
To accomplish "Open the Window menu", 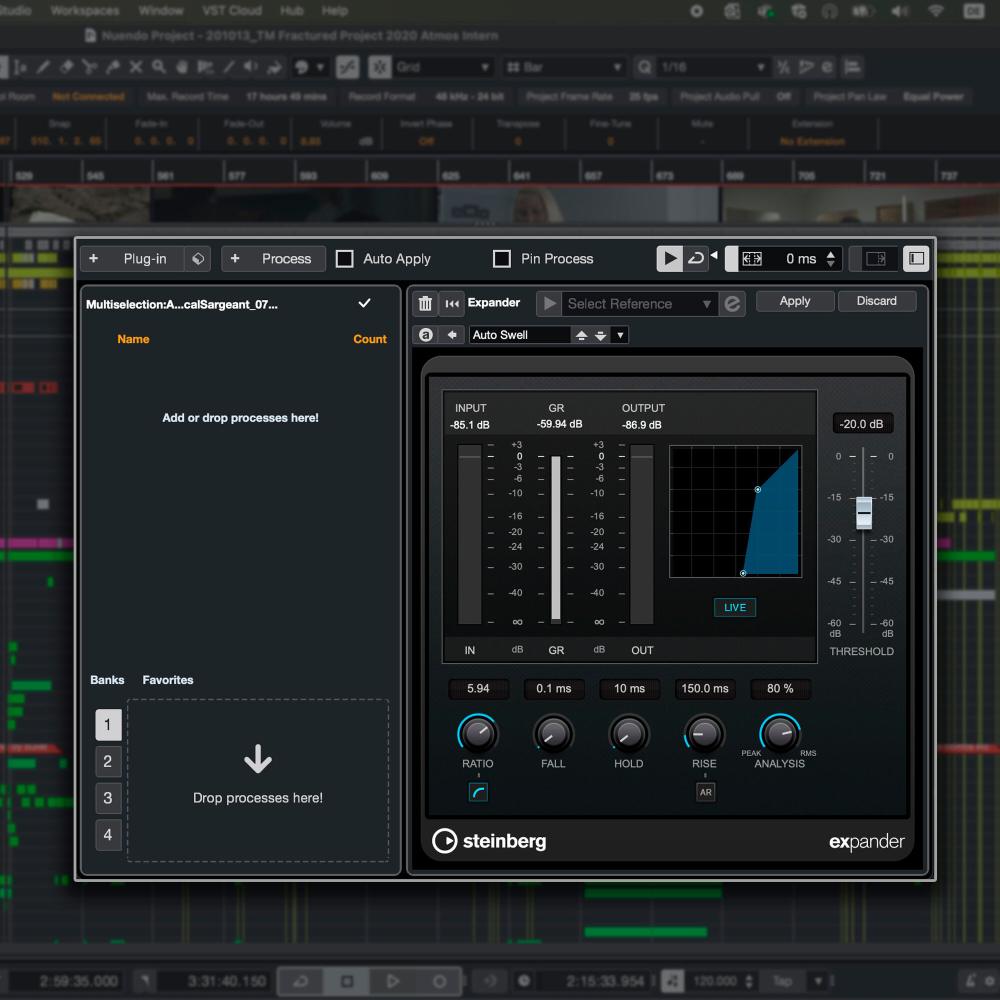I will (x=161, y=11).
